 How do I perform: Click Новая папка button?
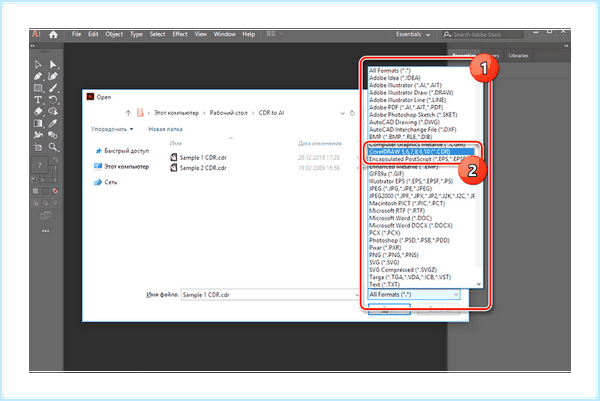point(165,129)
